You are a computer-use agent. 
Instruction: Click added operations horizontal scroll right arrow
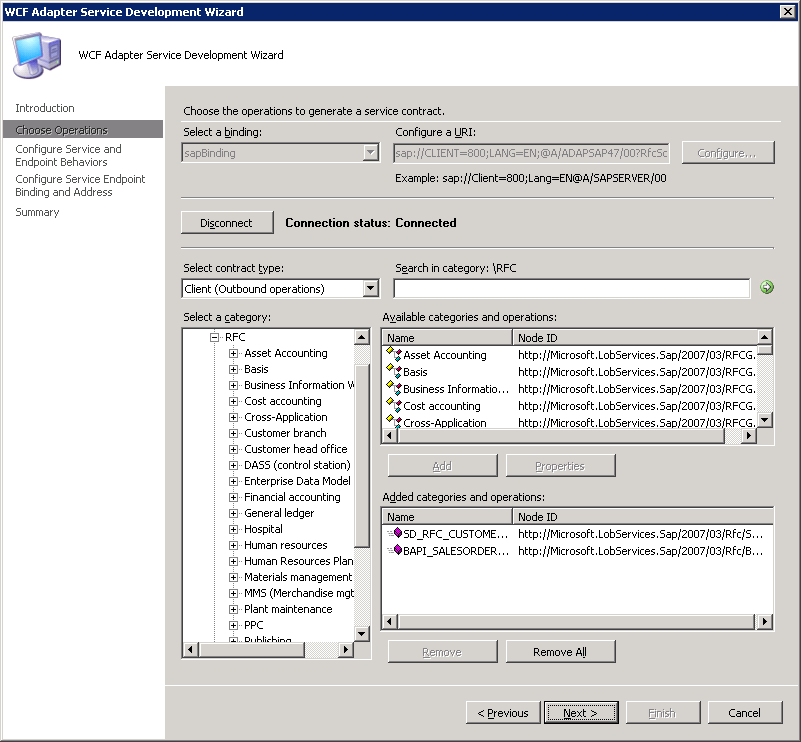(764, 621)
